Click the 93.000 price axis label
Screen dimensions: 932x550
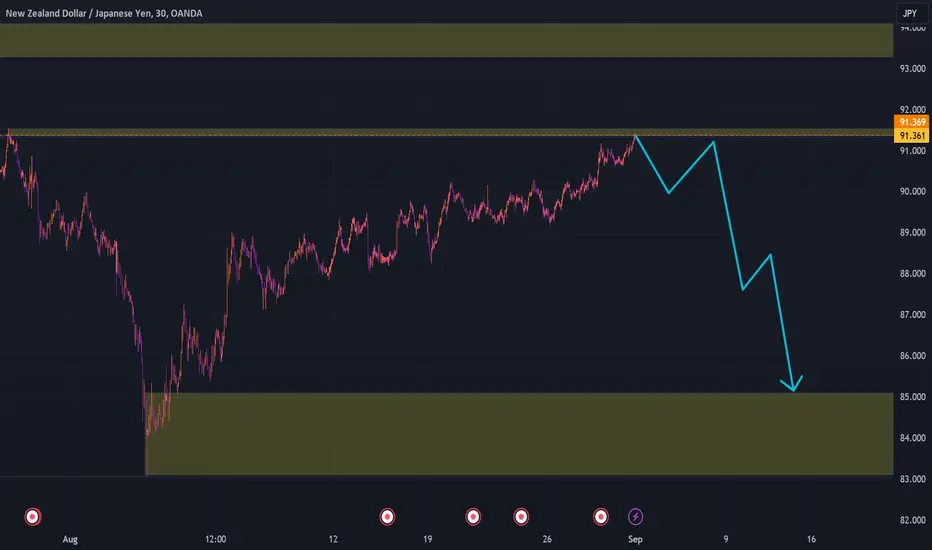tap(912, 68)
